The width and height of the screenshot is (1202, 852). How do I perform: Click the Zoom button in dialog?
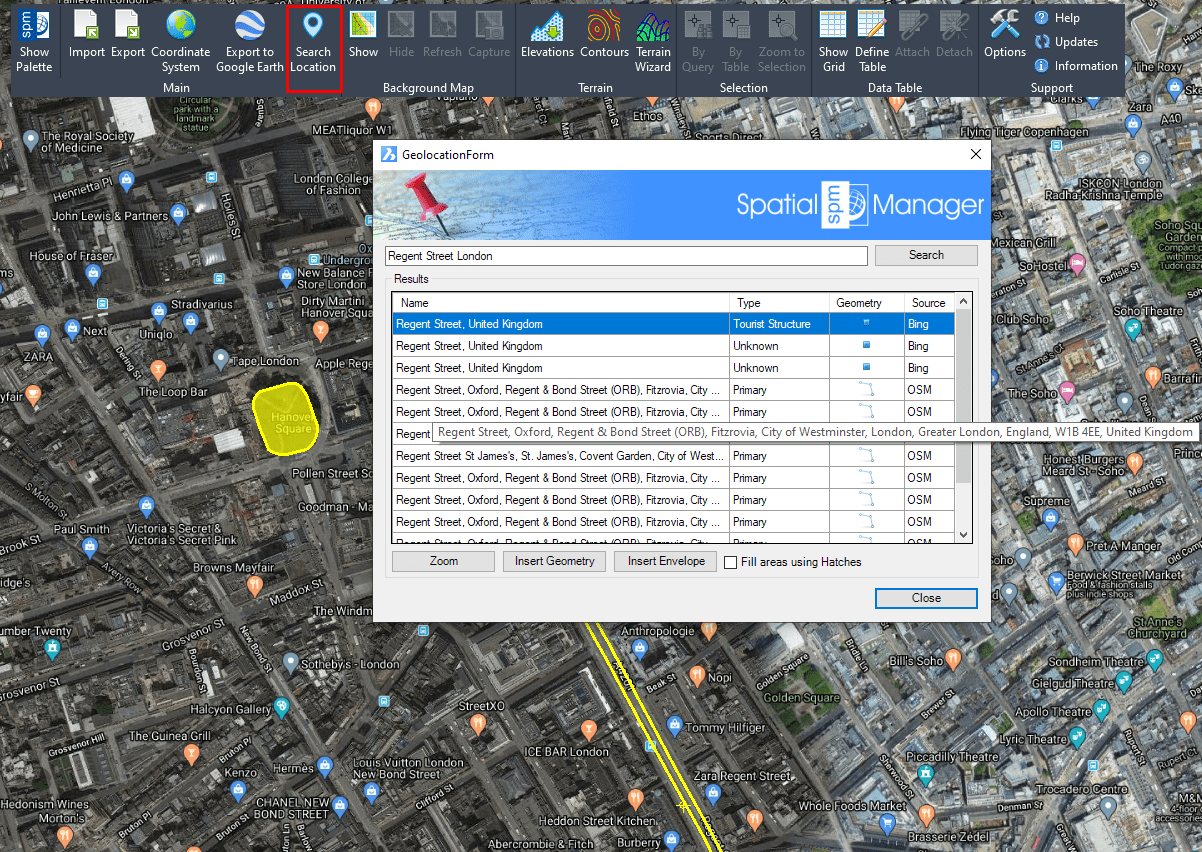tap(444, 561)
